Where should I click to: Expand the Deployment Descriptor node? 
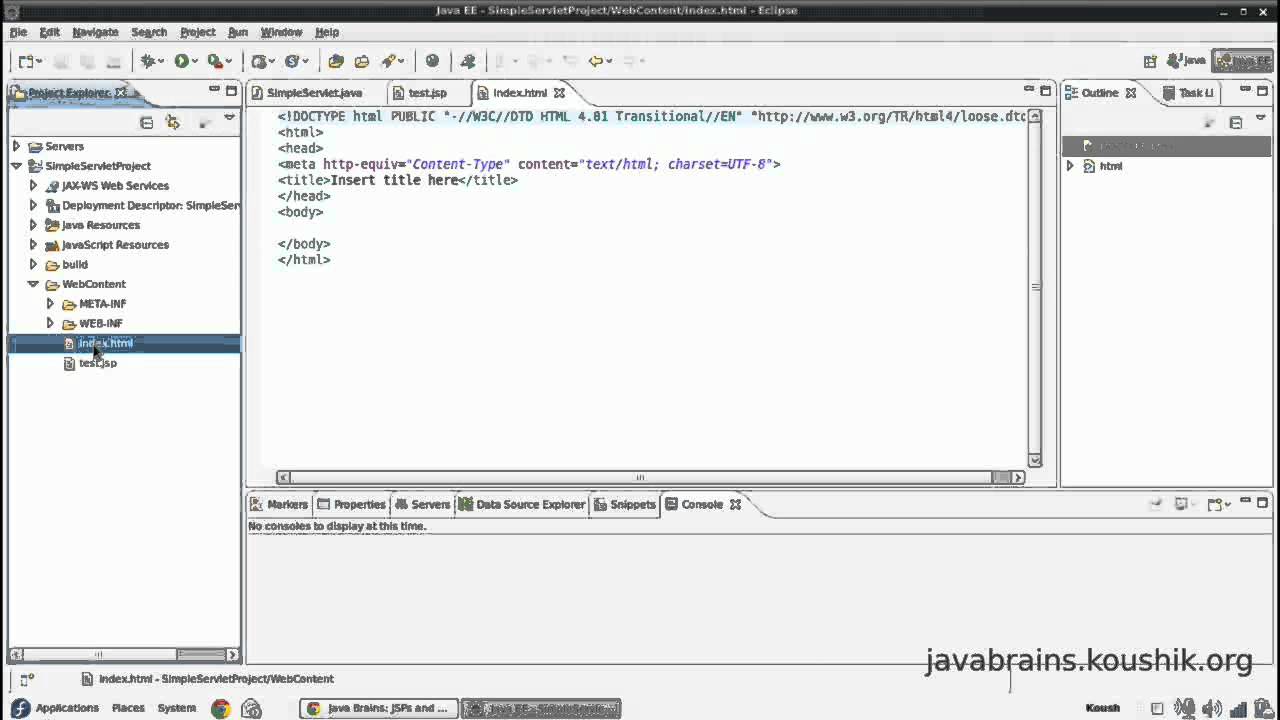tap(33, 206)
